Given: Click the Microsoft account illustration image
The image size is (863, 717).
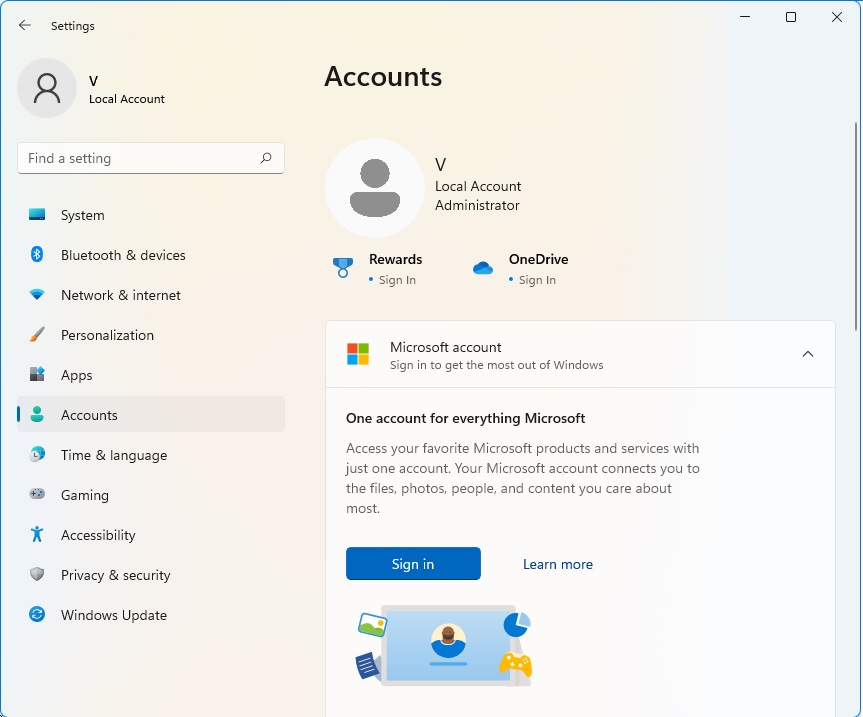Looking at the screenshot, I should coord(444,647).
